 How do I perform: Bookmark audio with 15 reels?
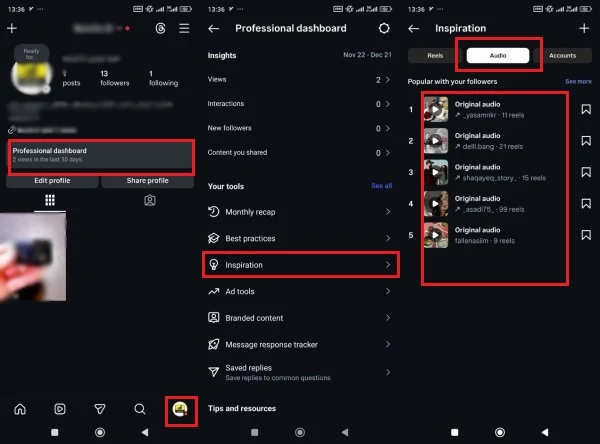coord(586,172)
